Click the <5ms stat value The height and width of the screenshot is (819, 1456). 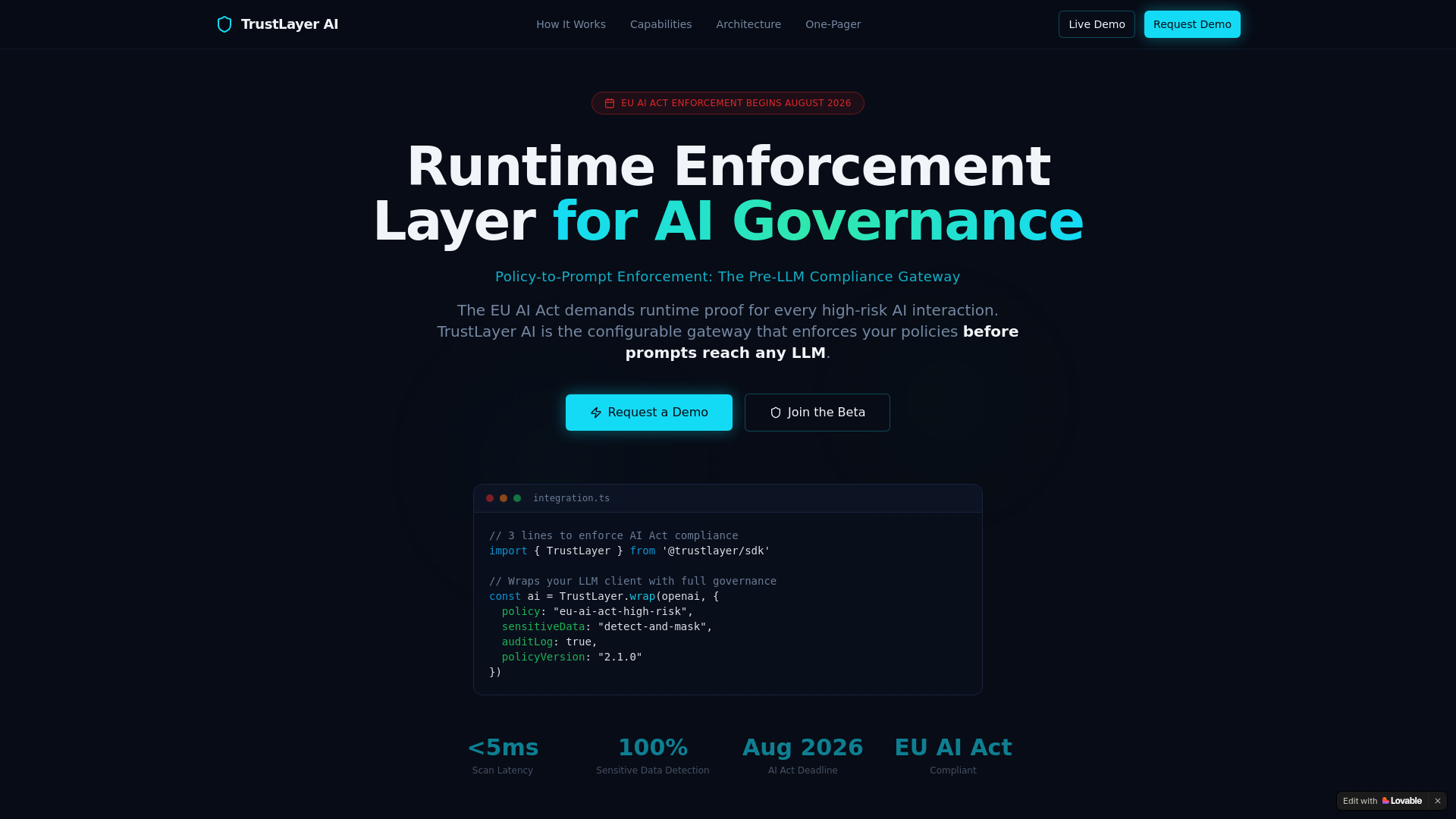click(x=503, y=748)
